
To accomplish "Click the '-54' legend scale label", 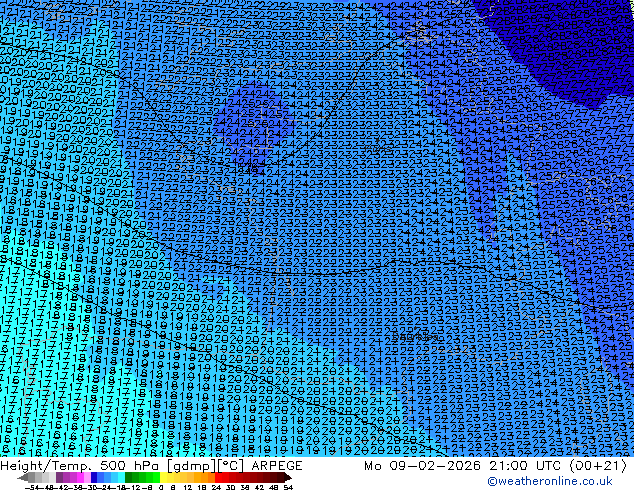I will pyautogui.click(x=32, y=487).
